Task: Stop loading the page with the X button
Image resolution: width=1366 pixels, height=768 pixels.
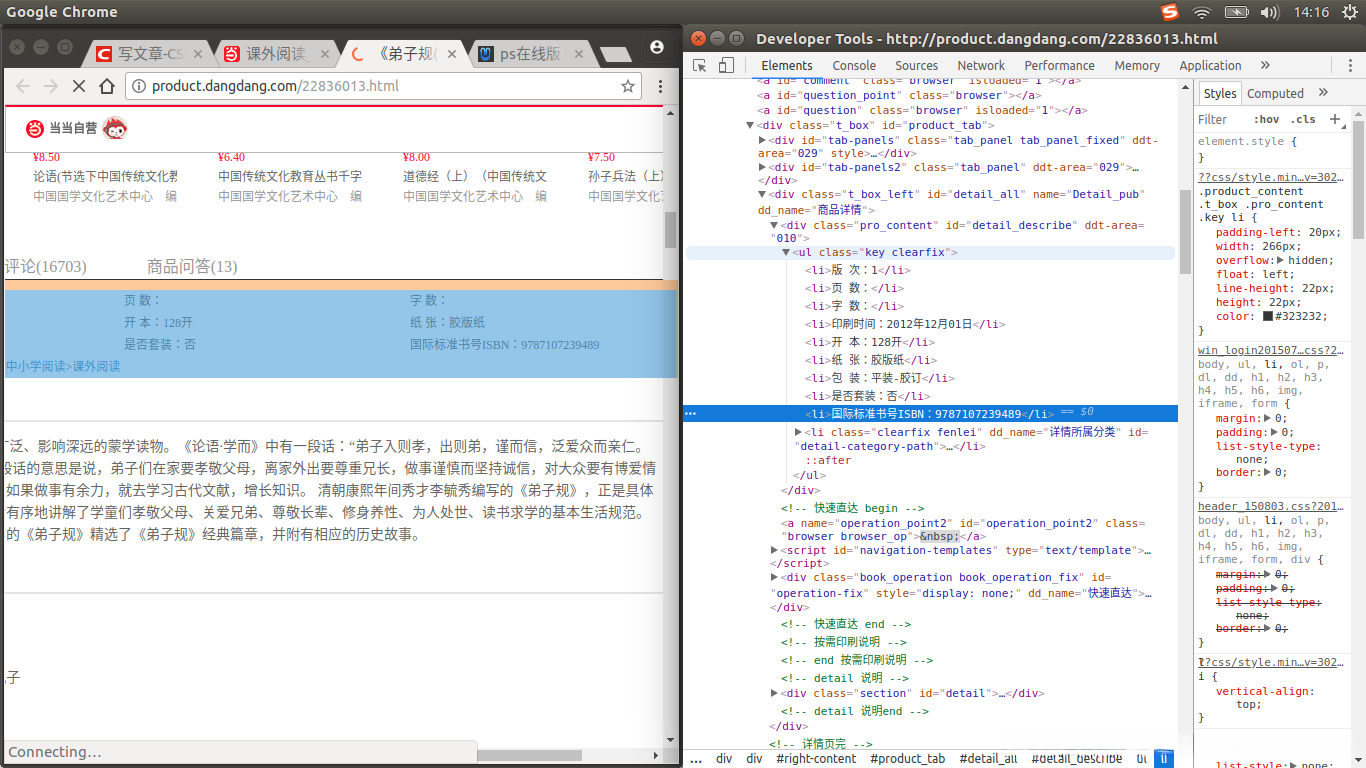Action: (78, 86)
